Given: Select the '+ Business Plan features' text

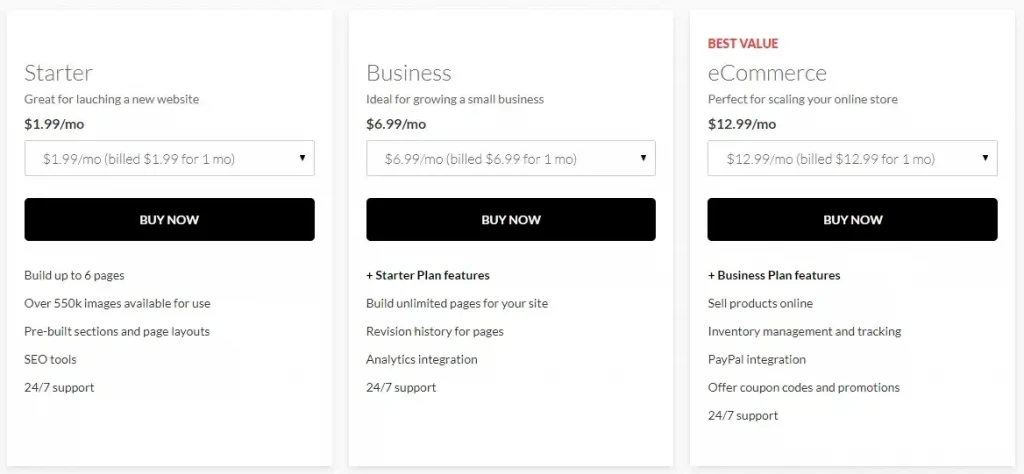Looking at the screenshot, I should point(774,275).
